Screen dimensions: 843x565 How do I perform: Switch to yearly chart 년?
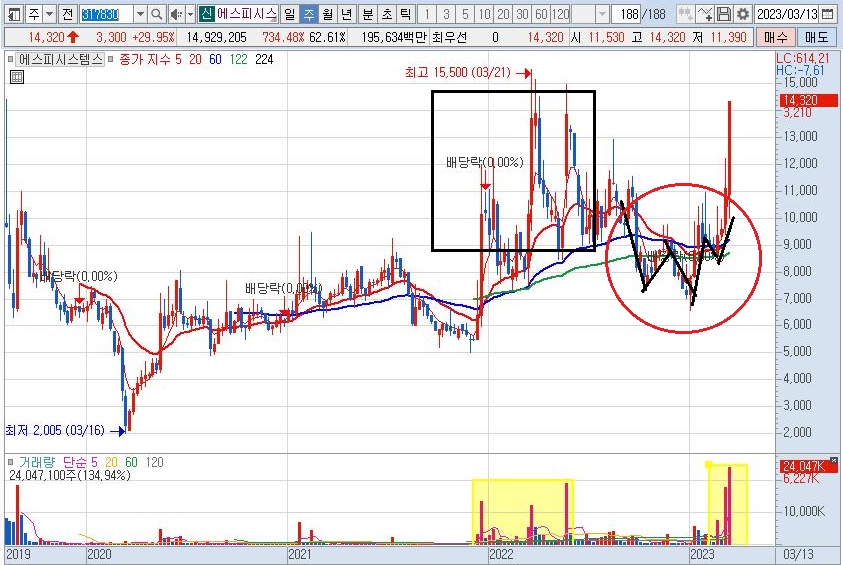(x=346, y=14)
